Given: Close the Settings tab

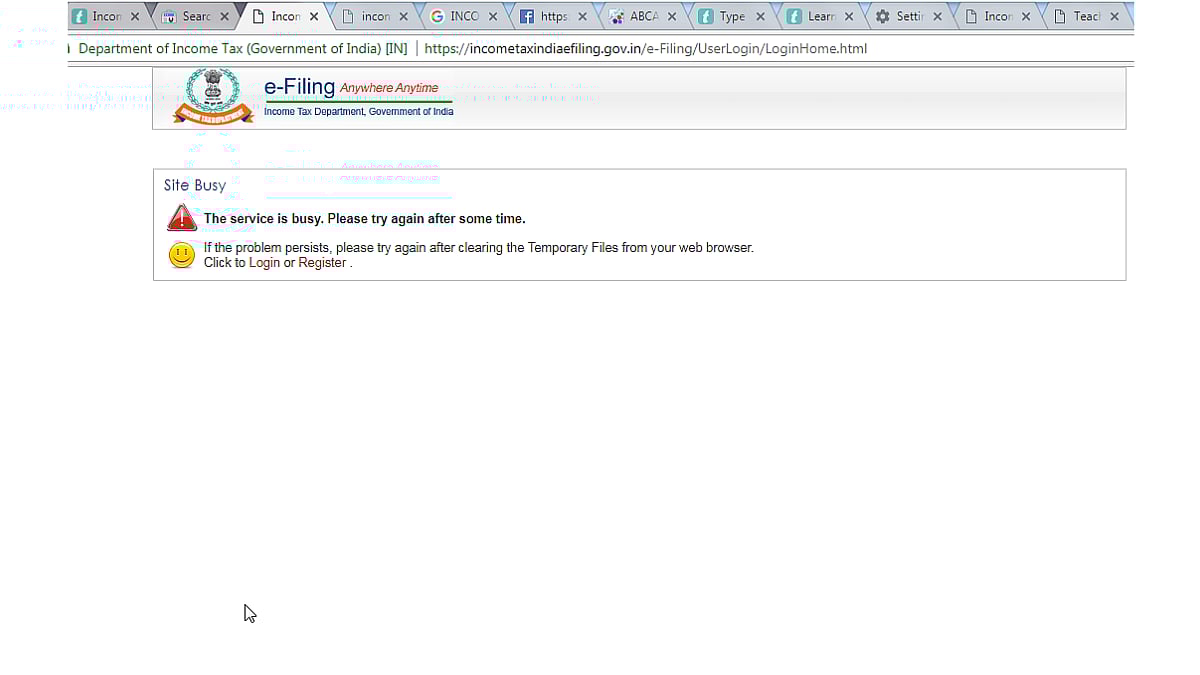Looking at the screenshot, I should [937, 17].
